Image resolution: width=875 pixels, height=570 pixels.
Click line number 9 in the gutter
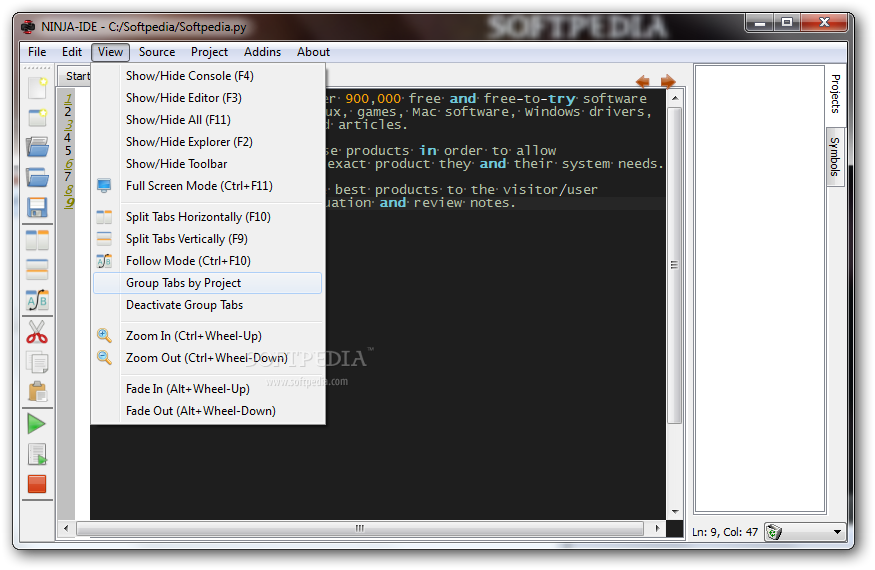tap(68, 203)
